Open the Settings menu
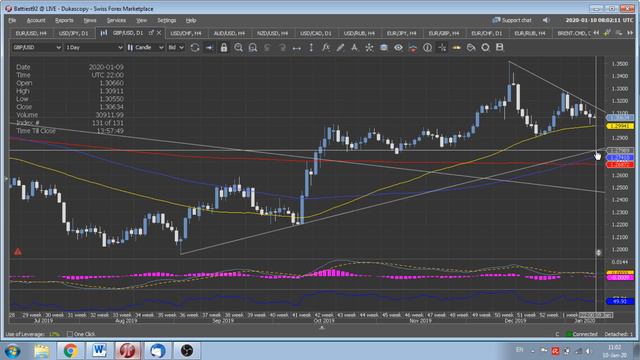This screenshot has height=360, width=640. click(167, 20)
